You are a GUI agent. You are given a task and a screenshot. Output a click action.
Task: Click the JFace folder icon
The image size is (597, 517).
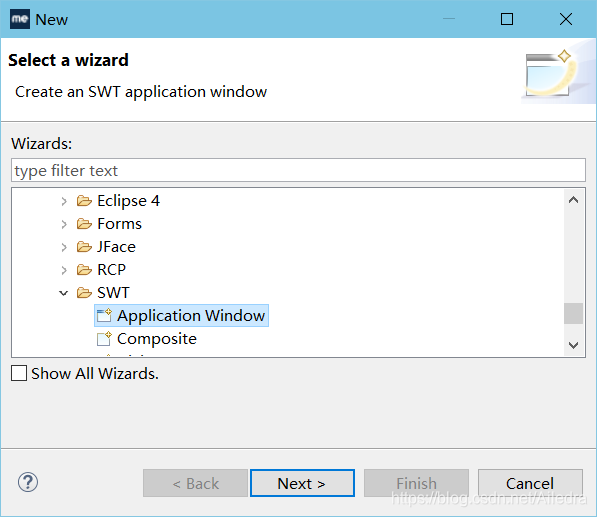84,247
